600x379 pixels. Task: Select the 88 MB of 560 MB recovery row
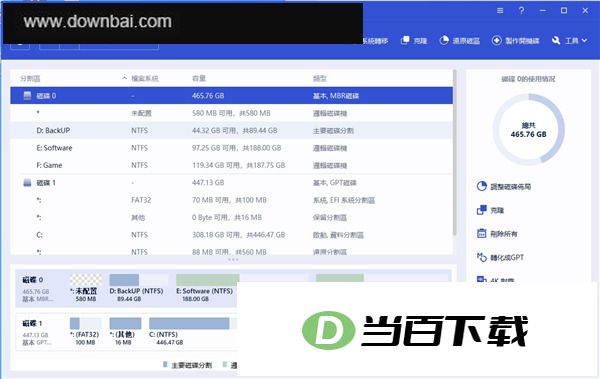click(232, 251)
